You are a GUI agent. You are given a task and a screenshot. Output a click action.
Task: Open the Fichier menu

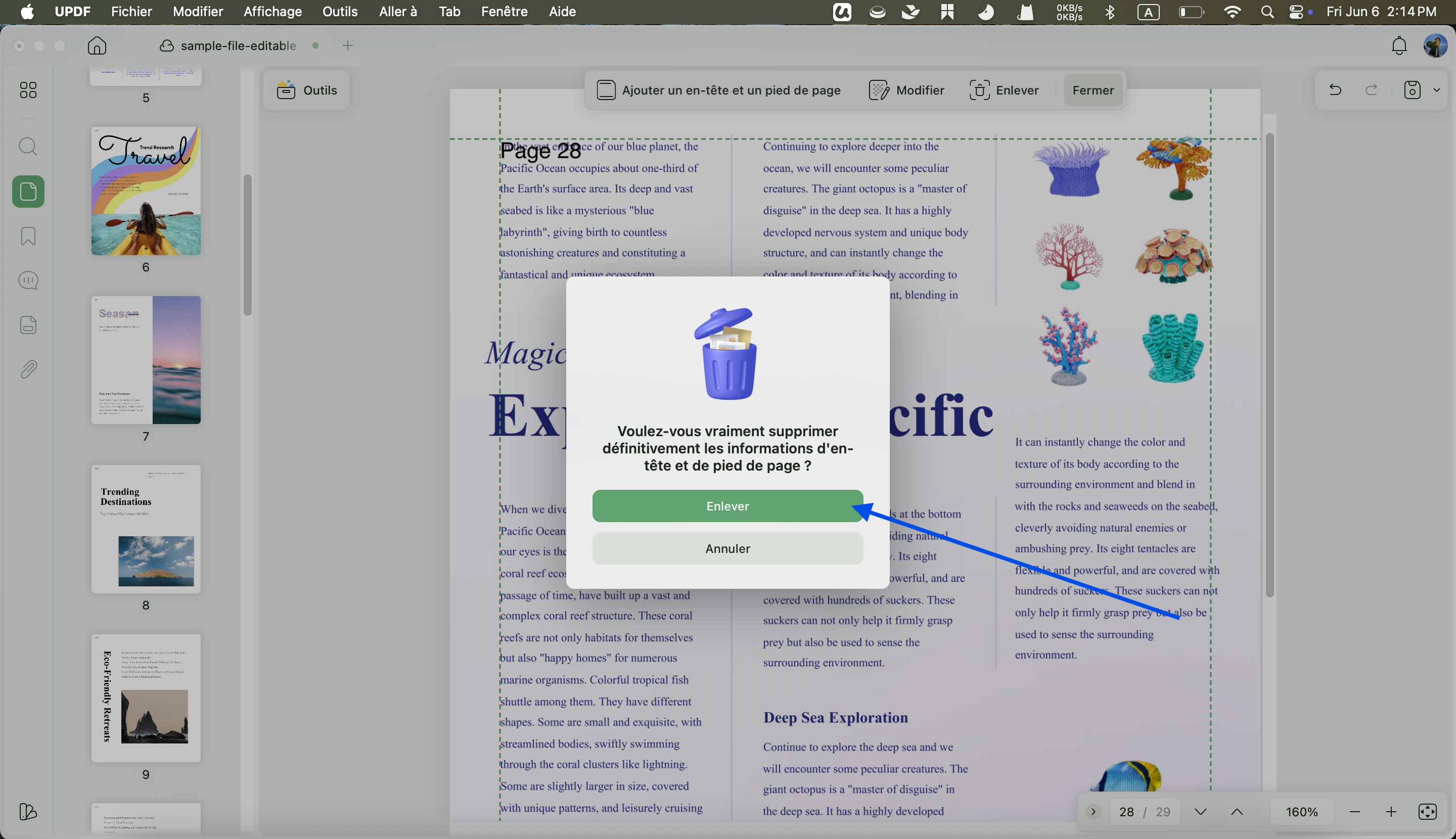point(131,12)
